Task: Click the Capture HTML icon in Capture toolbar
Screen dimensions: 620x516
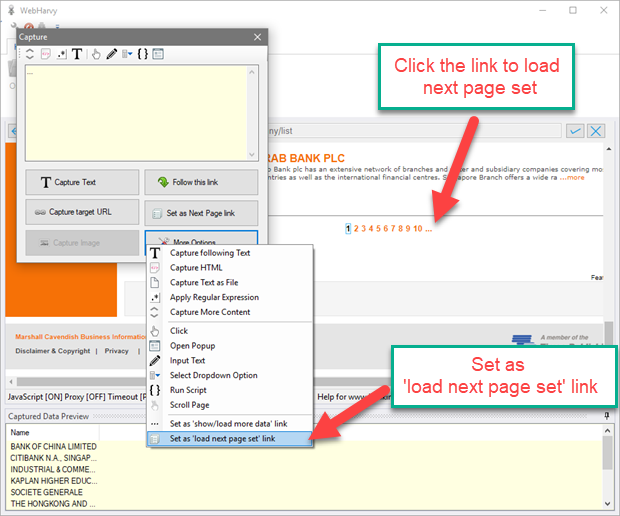Action: (46, 54)
